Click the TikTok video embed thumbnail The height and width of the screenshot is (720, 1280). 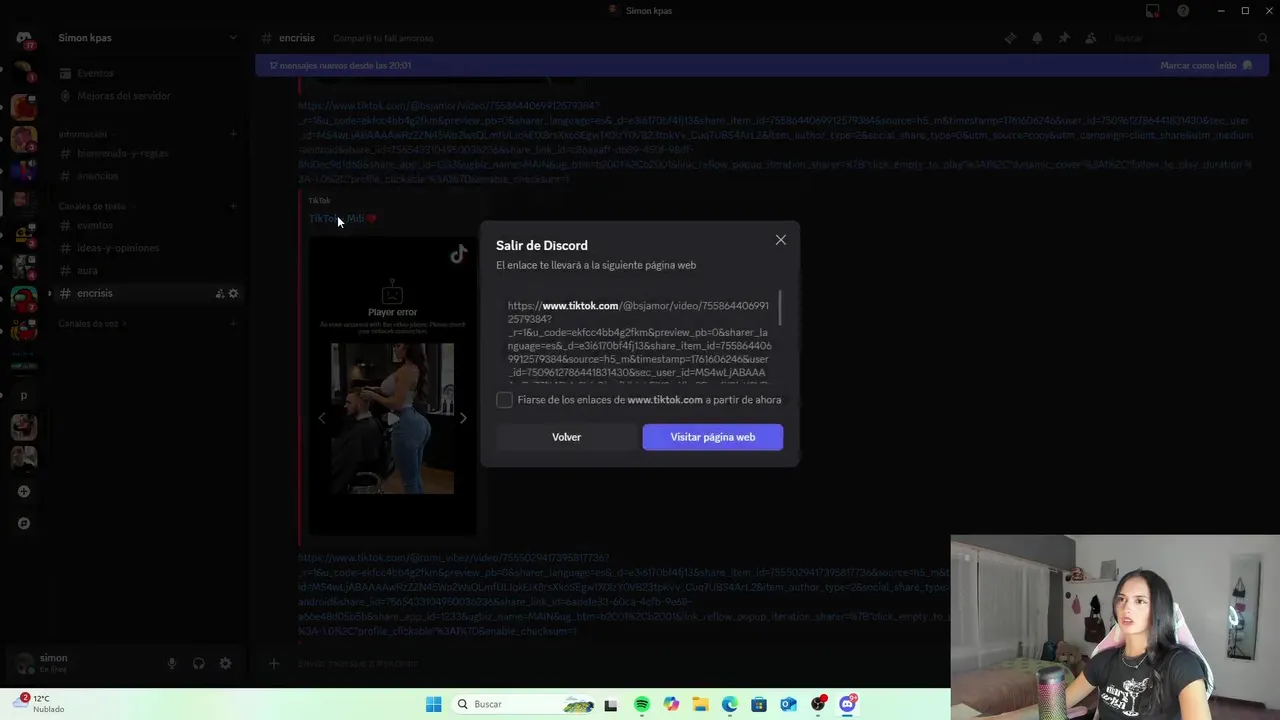click(x=392, y=418)
